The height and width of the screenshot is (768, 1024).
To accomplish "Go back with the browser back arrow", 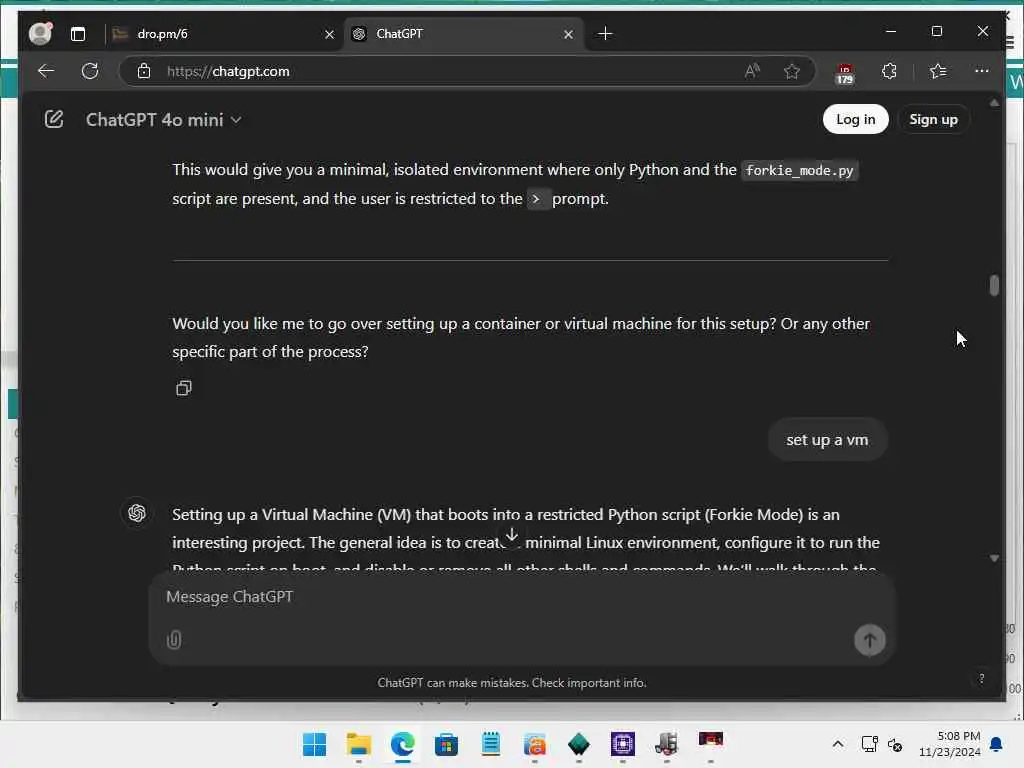I will point(46,71).
